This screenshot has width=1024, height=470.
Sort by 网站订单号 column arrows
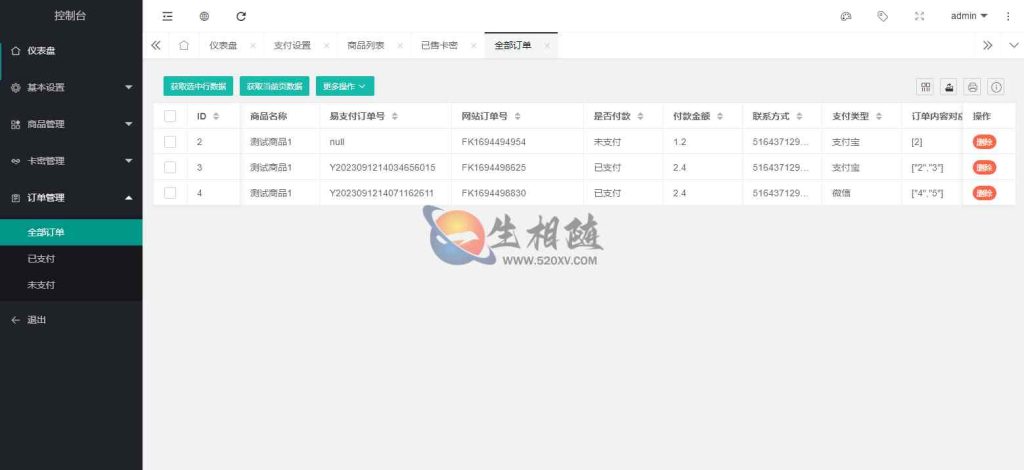coord(517,116)
